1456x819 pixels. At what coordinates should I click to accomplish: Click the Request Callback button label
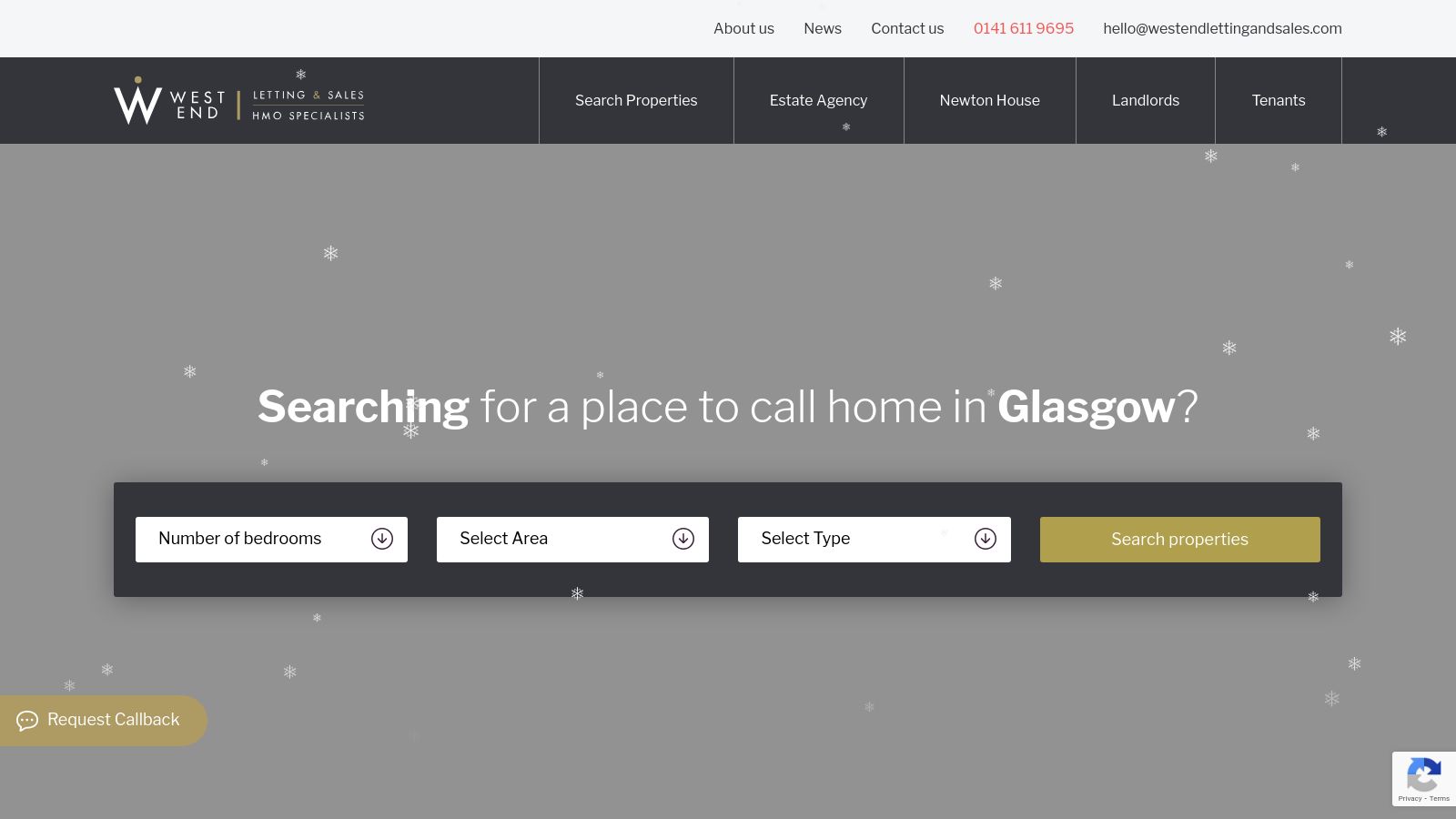[x=114, y=720]
